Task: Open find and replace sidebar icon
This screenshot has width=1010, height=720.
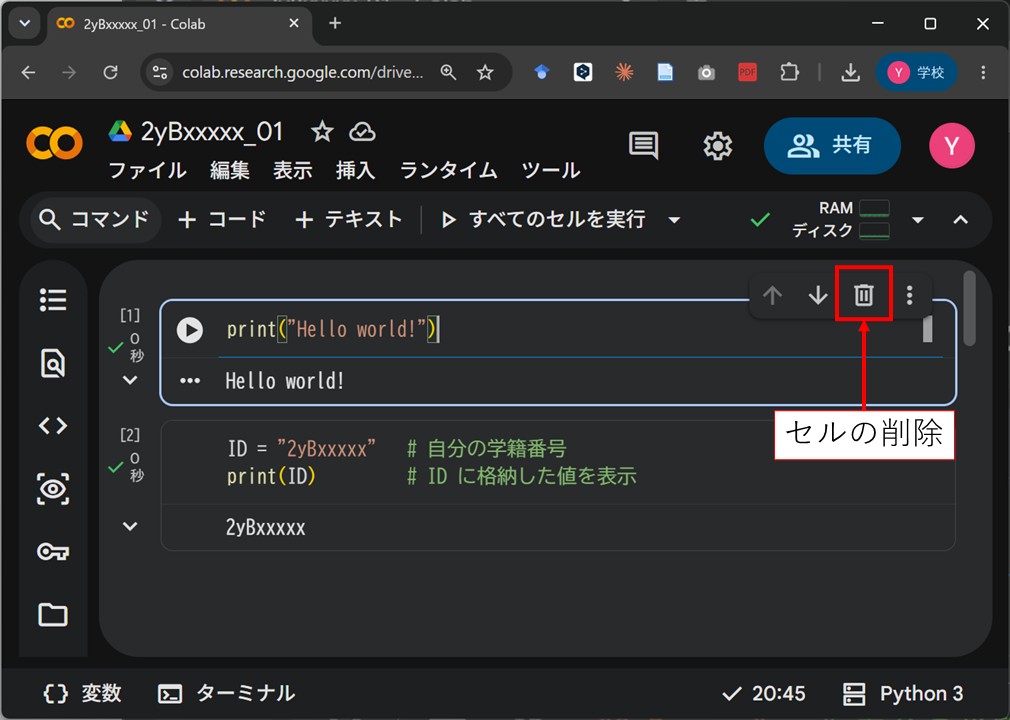Action: pyautogui.click(x=53, y=363)
